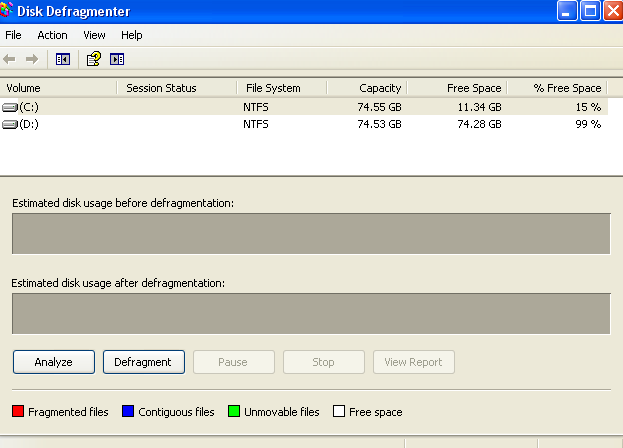Maximize the Disk Defragmenter window

(590, 10)
